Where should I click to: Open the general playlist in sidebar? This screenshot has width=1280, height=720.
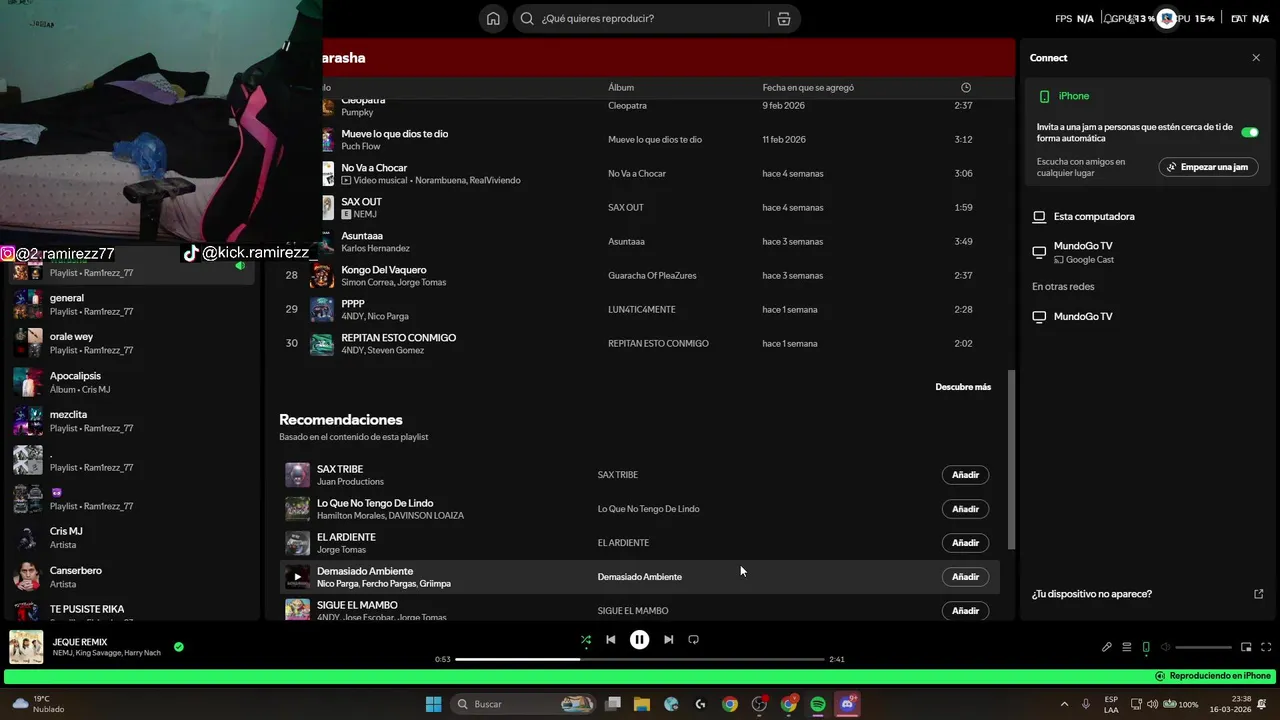[130, 304]
